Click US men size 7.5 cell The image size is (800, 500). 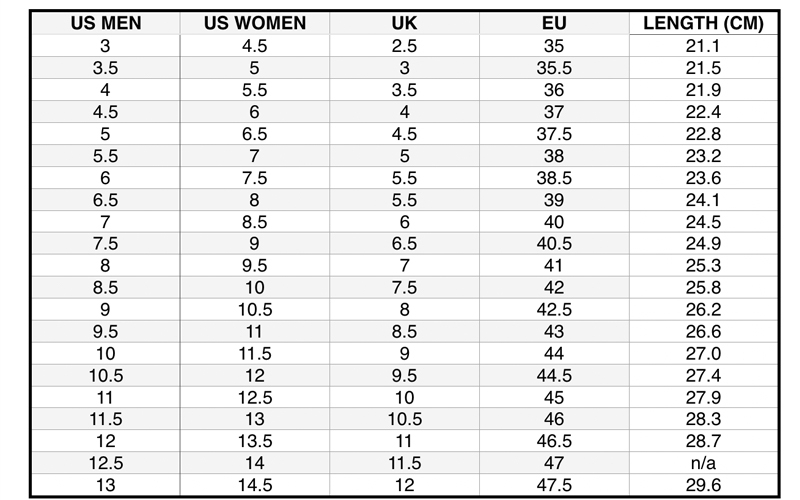pos(106,243)
